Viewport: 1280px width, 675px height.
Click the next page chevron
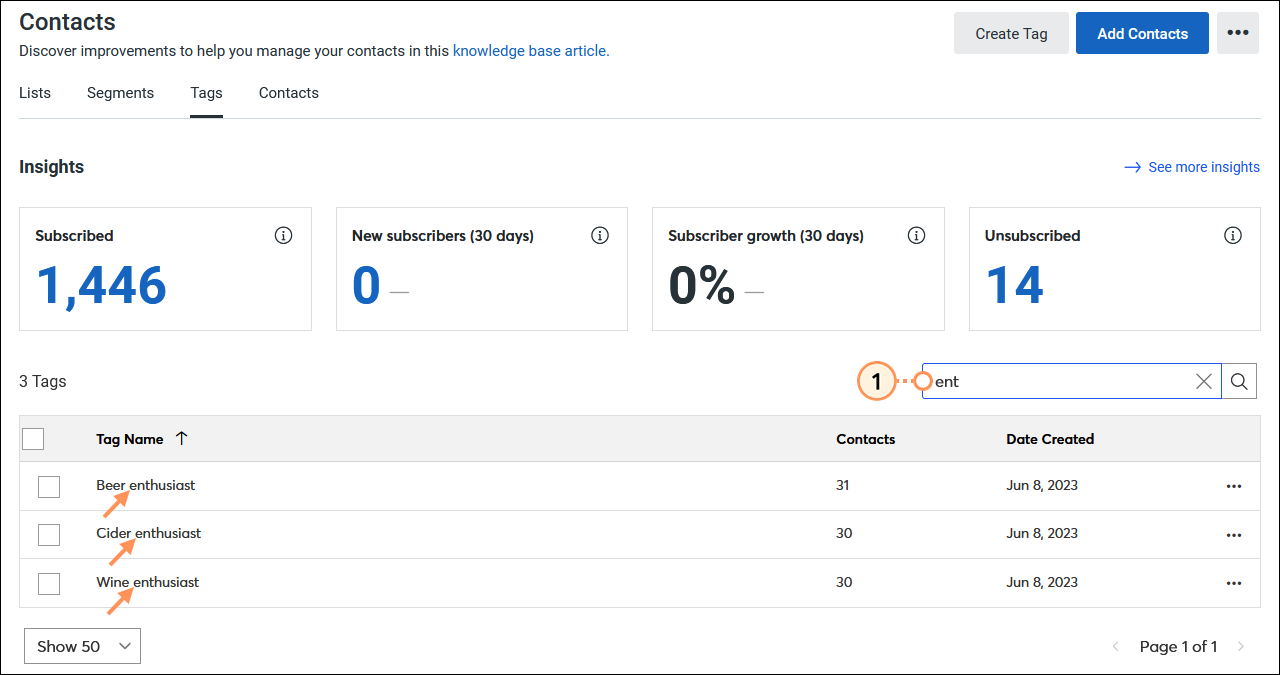(1241, 646)
